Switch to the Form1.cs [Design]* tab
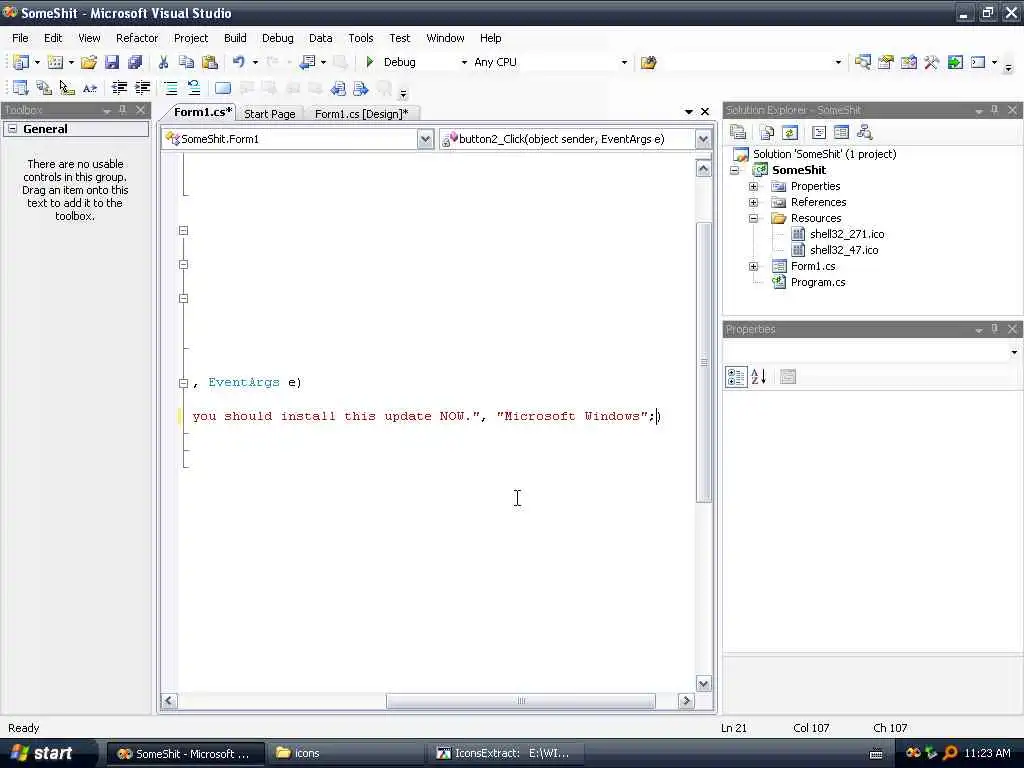Image resolution: width=1024 pixels, height=768 pixels. 361,114
